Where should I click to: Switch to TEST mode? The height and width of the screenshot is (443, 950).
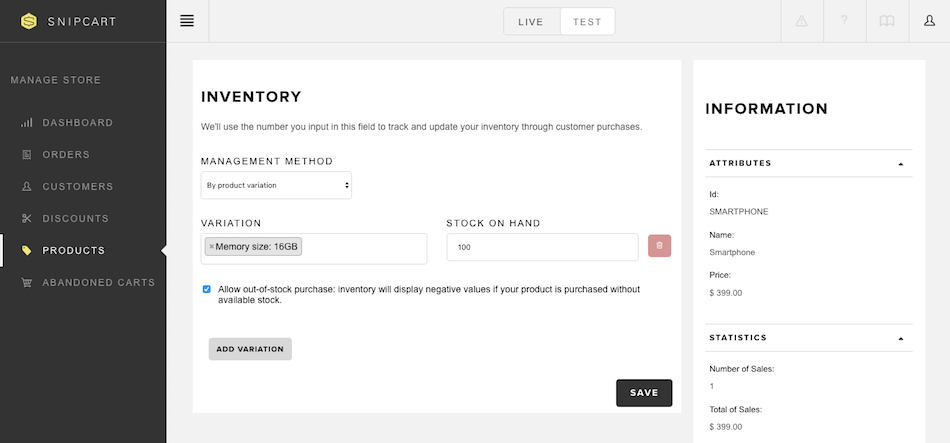point(587,22)
